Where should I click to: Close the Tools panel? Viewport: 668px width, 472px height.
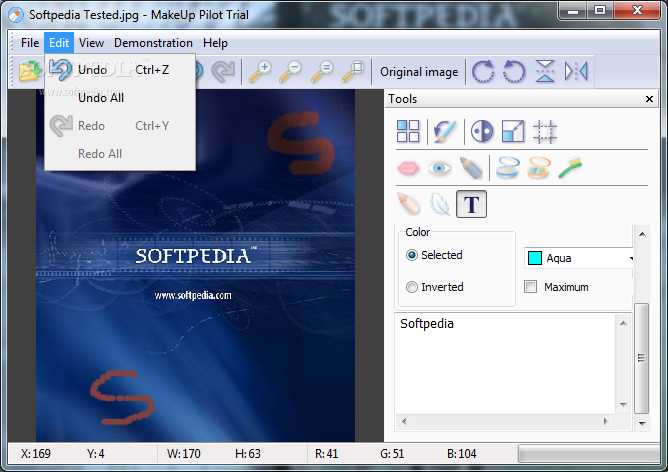[x=649, y=99]
